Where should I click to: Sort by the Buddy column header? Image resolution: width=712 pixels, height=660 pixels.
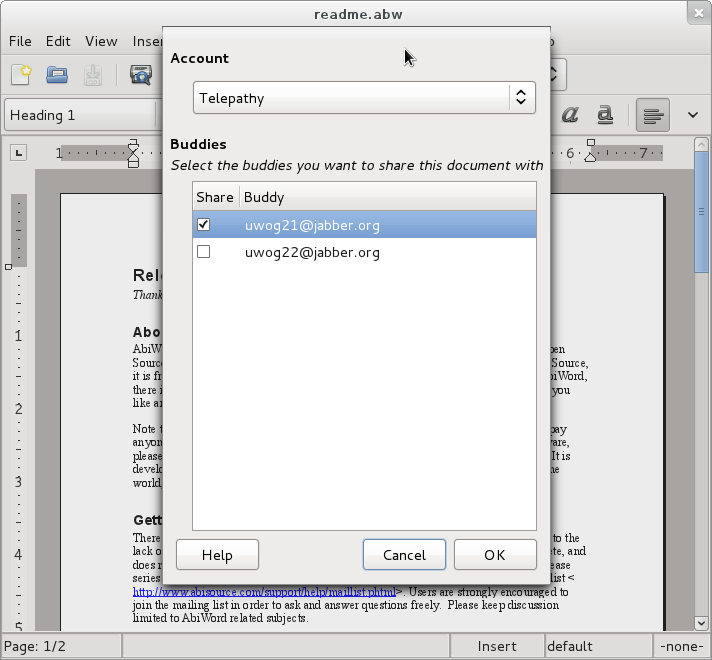pyautogui.click(x=387, y=197)
